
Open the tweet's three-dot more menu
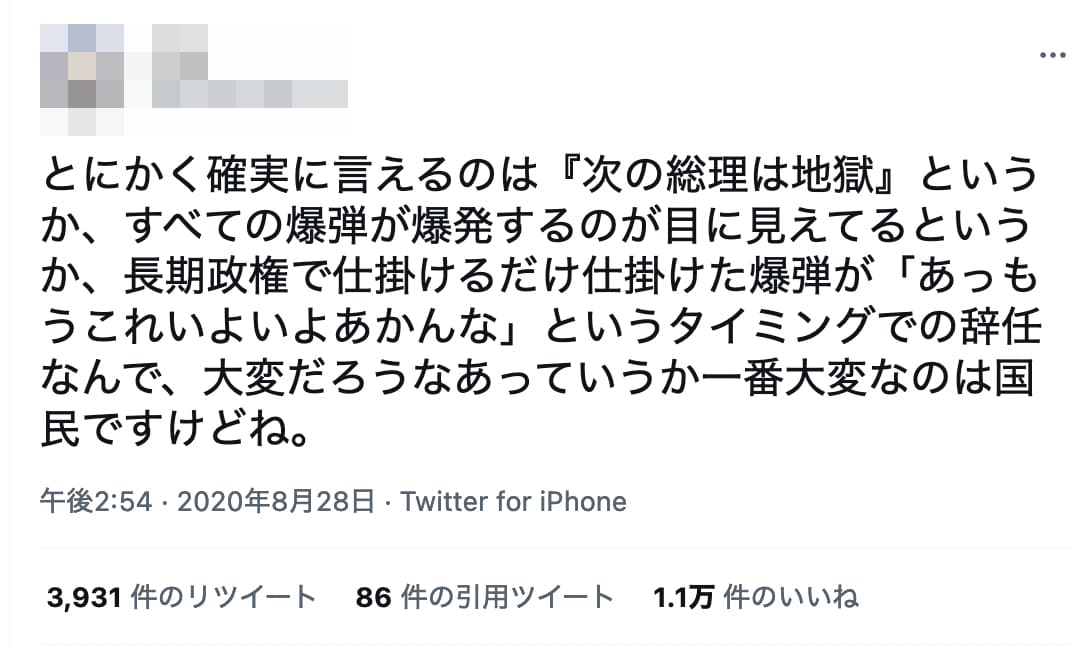(x=1052, y=56)
